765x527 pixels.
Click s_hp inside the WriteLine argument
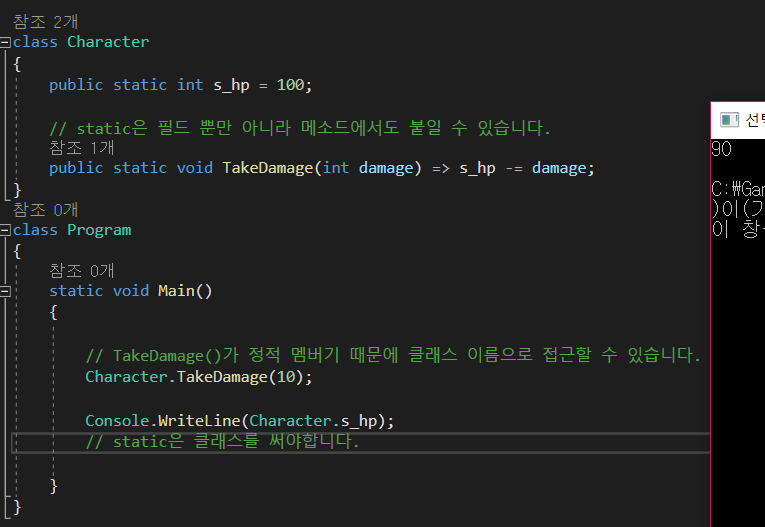click(359, 421)
